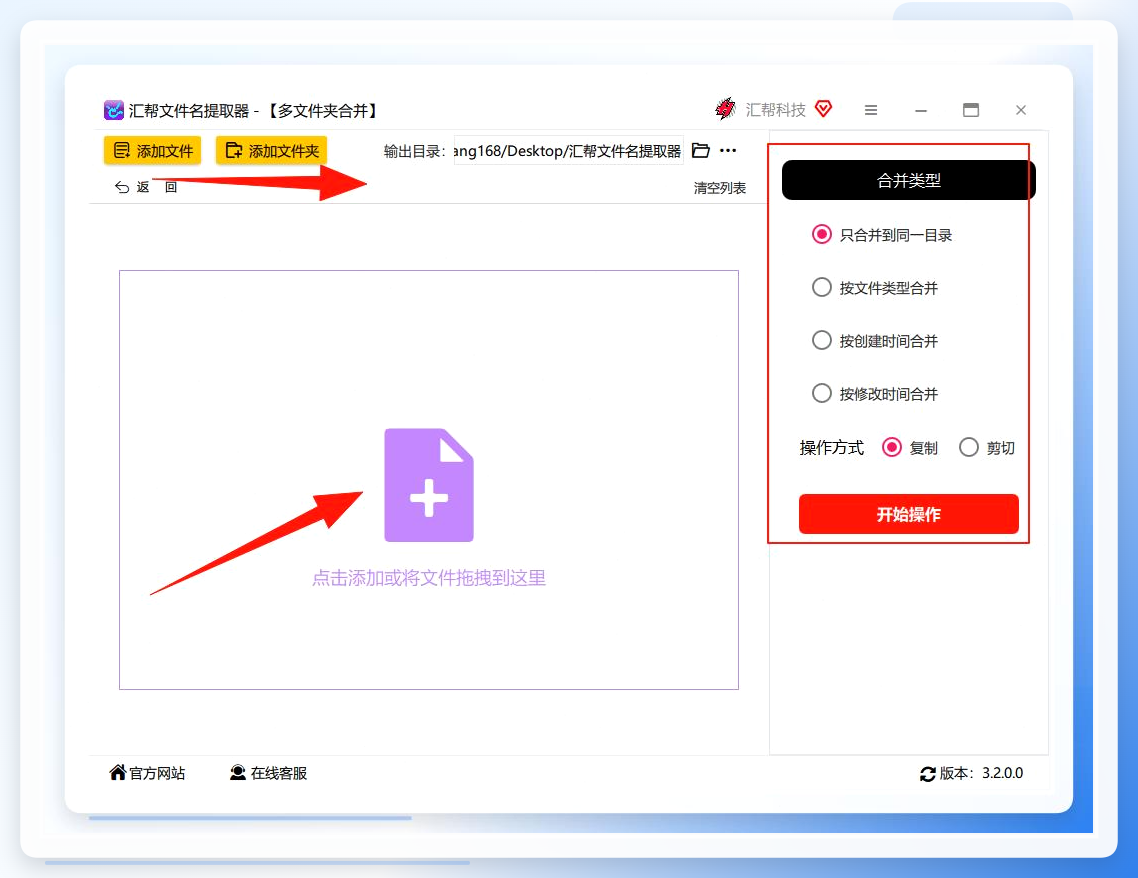Click the 操作方式 label
1138x878 pixels.
(832, 448)
